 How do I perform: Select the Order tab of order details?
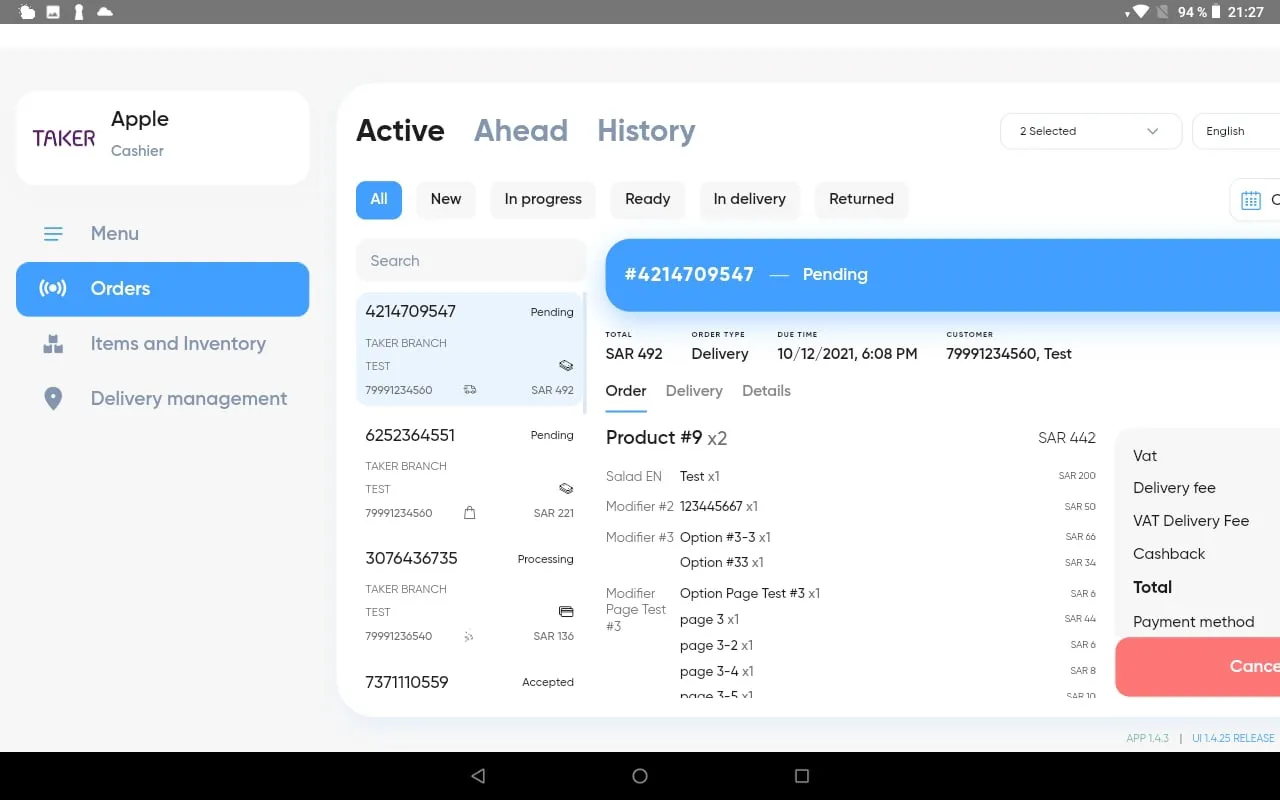(x=626, y=391)
